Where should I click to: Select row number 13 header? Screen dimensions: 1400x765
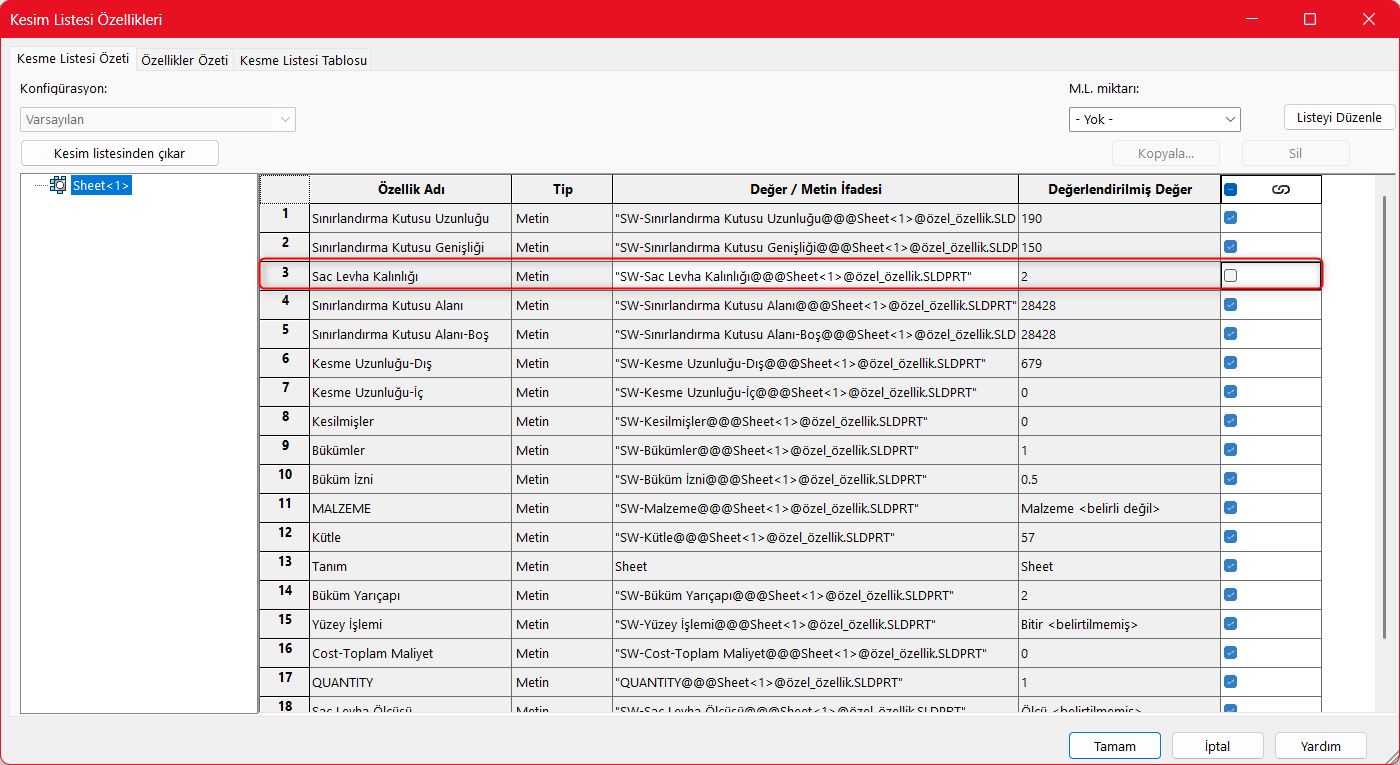click(x=285, y=566)
